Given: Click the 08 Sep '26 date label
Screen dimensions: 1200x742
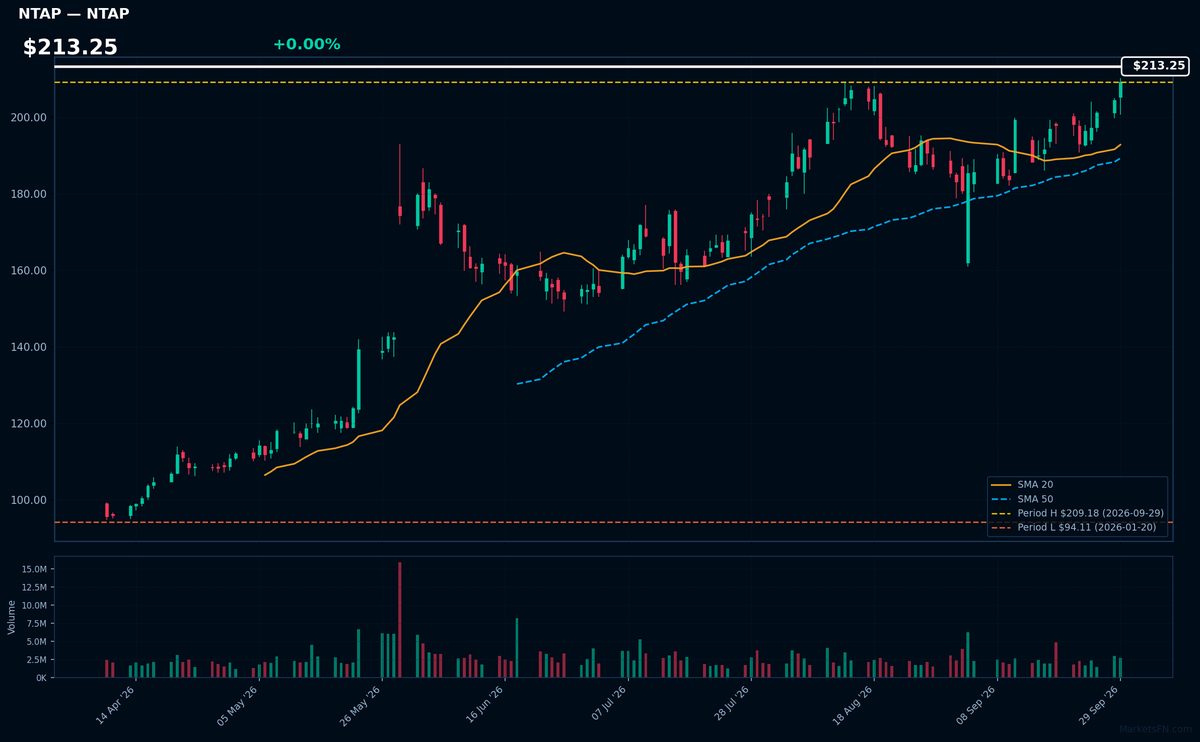Looking at the screenshot, I should [978, 706].
